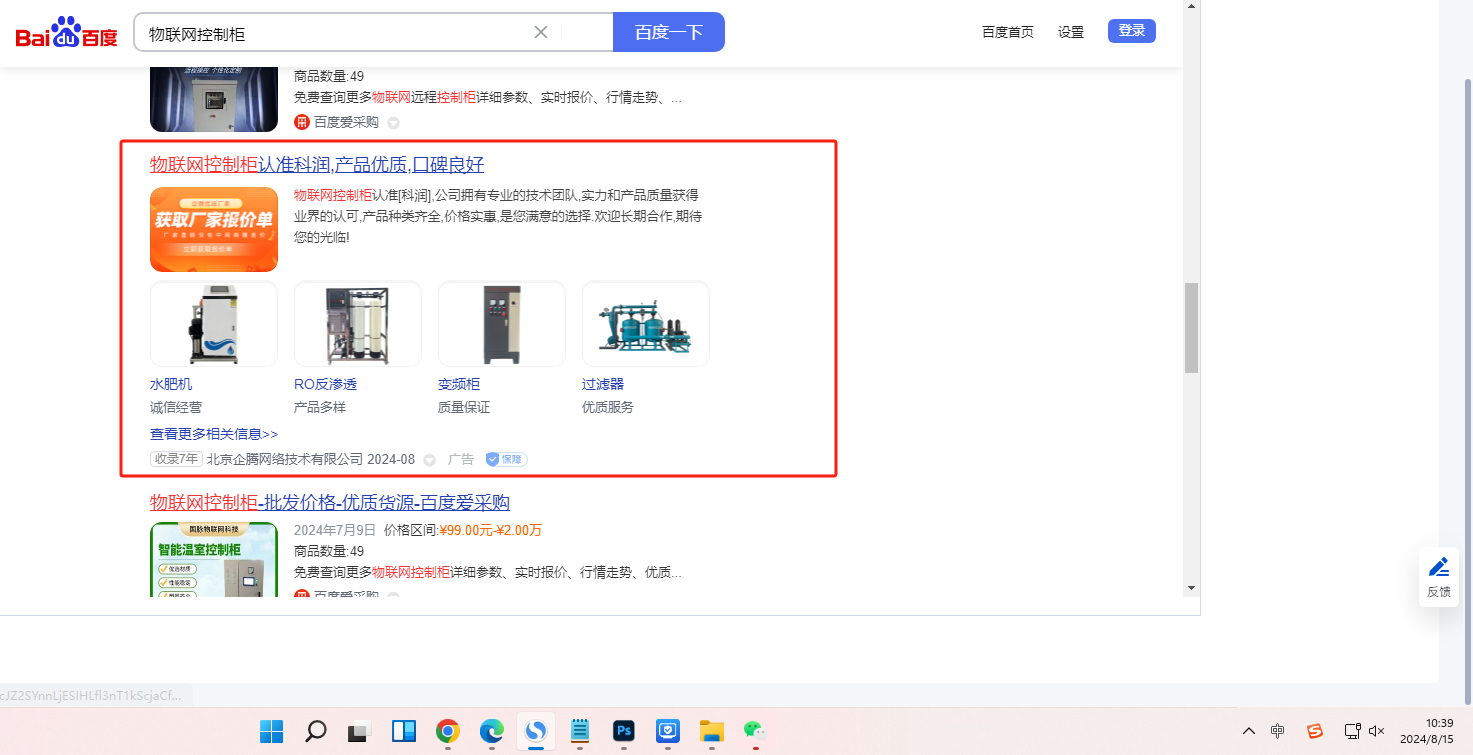Open the Widgets panel on the taskbar
The width and height of the screenshot is (1473, 755).
coord(403,731)
